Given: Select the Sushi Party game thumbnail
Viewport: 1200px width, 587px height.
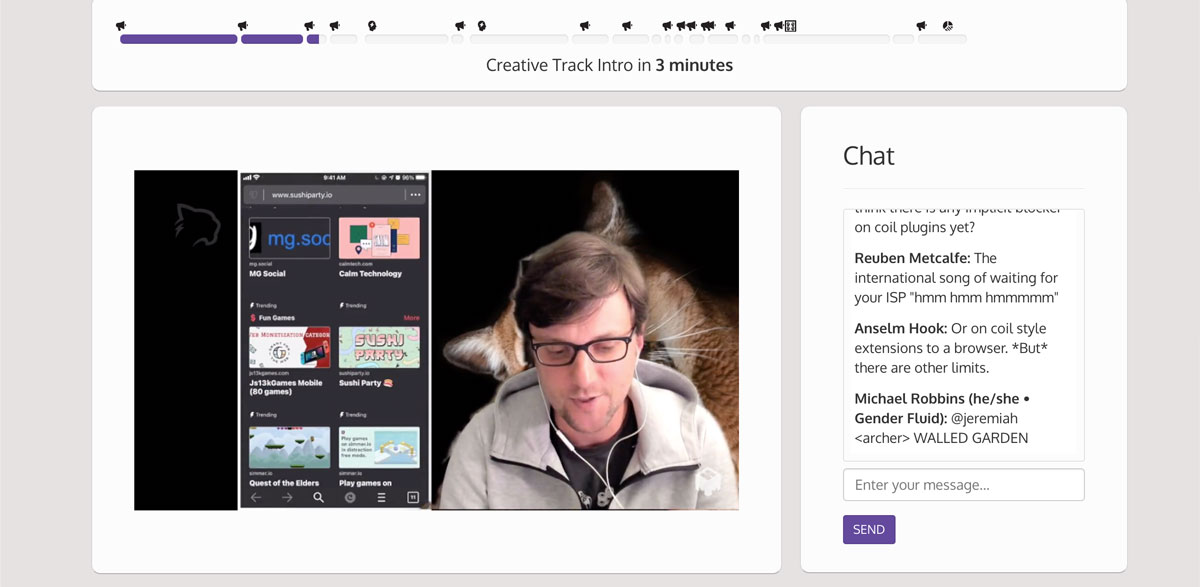Looking at the screenshot, I should (379, 347).
